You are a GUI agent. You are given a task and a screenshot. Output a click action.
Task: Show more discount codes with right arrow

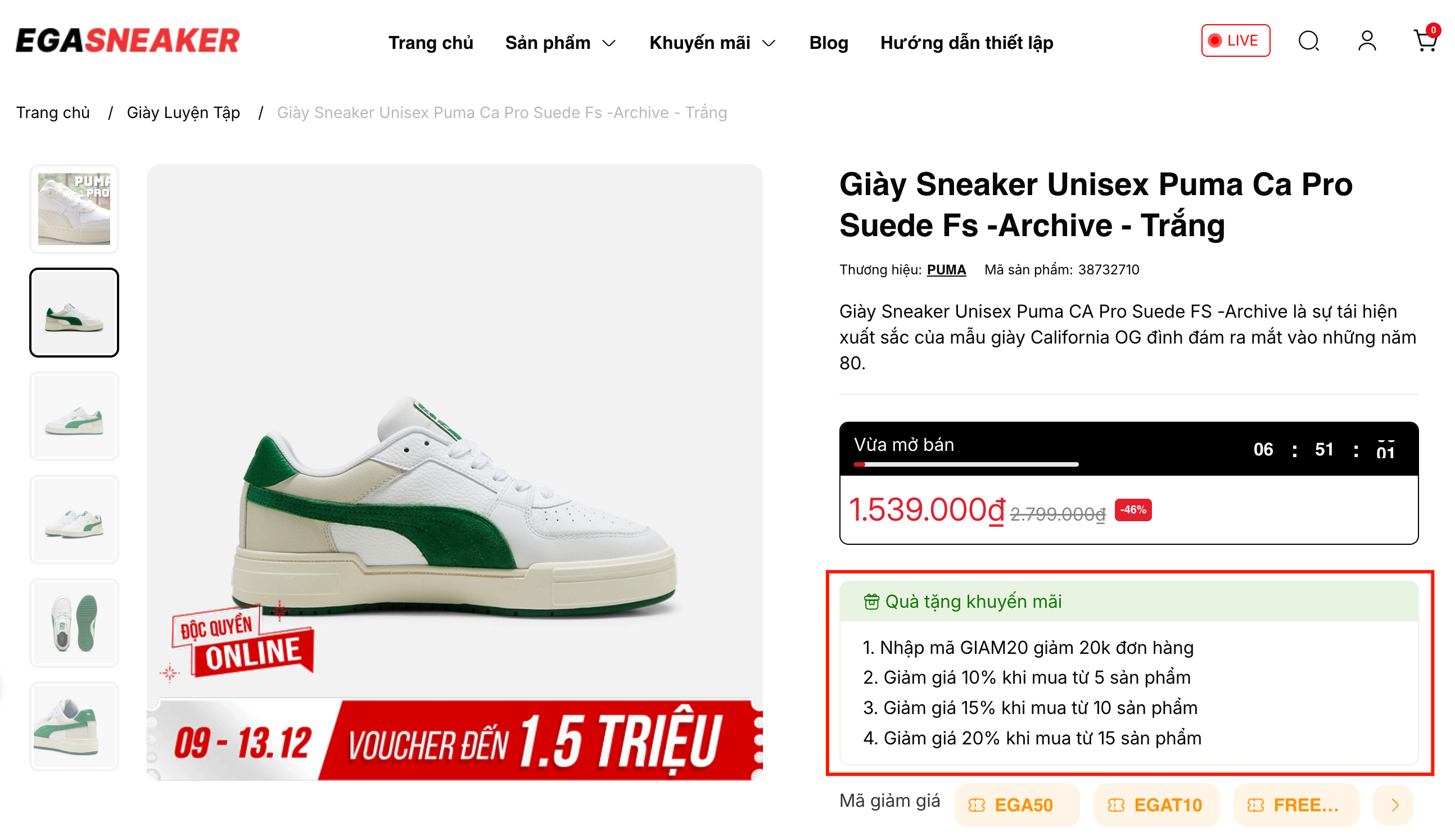click(x=1393, y=805)
